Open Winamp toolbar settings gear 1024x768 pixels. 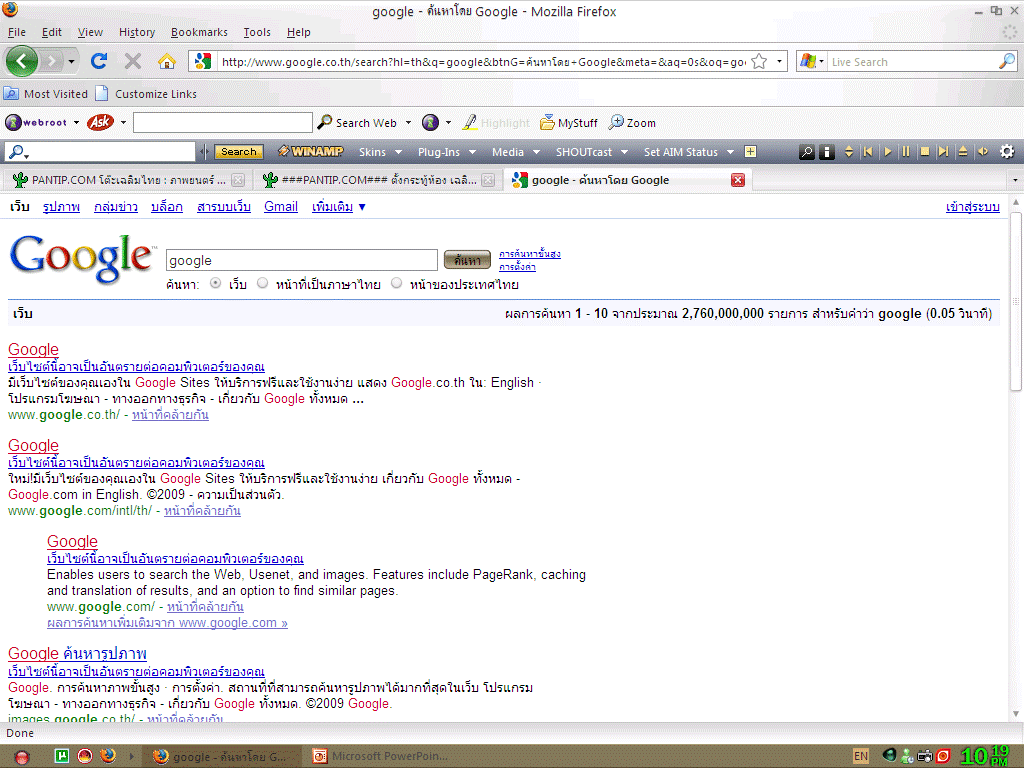[x=1007, y=152]
